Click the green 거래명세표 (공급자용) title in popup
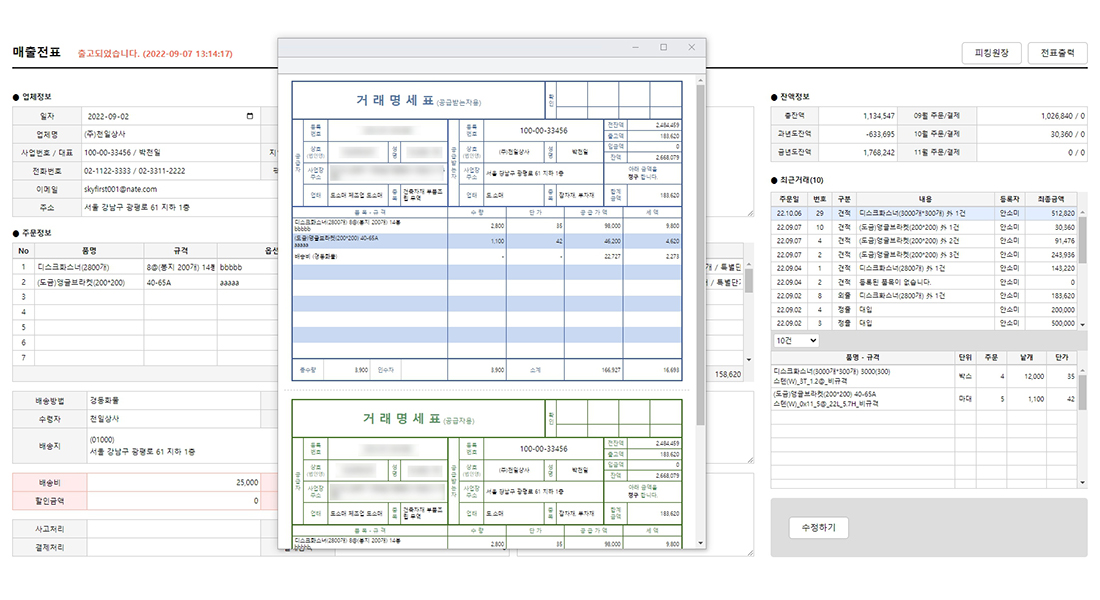This screenshot has height=600, width=1100. point(418,419)
